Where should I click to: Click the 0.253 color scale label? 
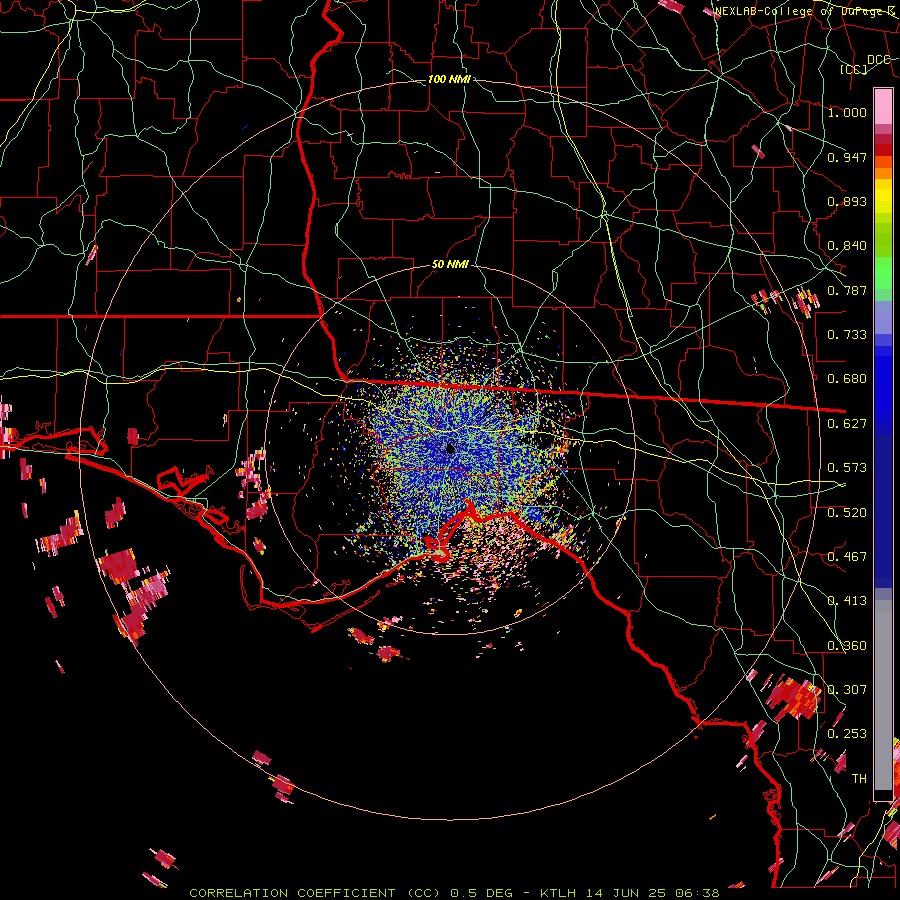tap(847, 734)
